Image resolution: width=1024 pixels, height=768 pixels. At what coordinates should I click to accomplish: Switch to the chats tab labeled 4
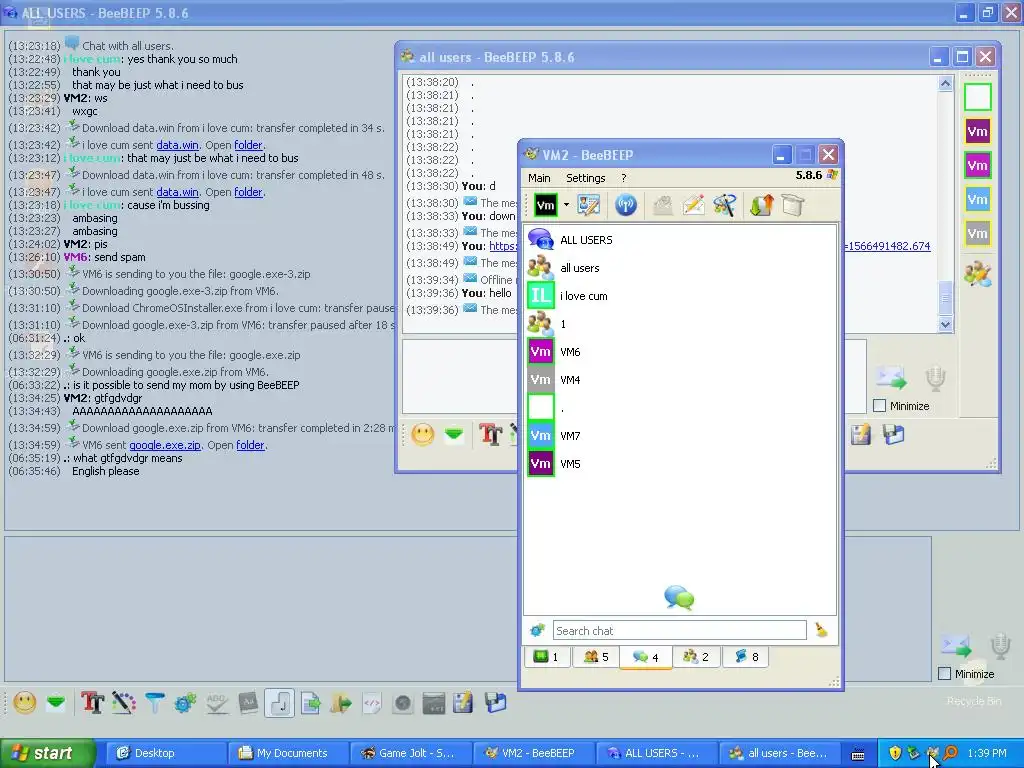[645, 657]
